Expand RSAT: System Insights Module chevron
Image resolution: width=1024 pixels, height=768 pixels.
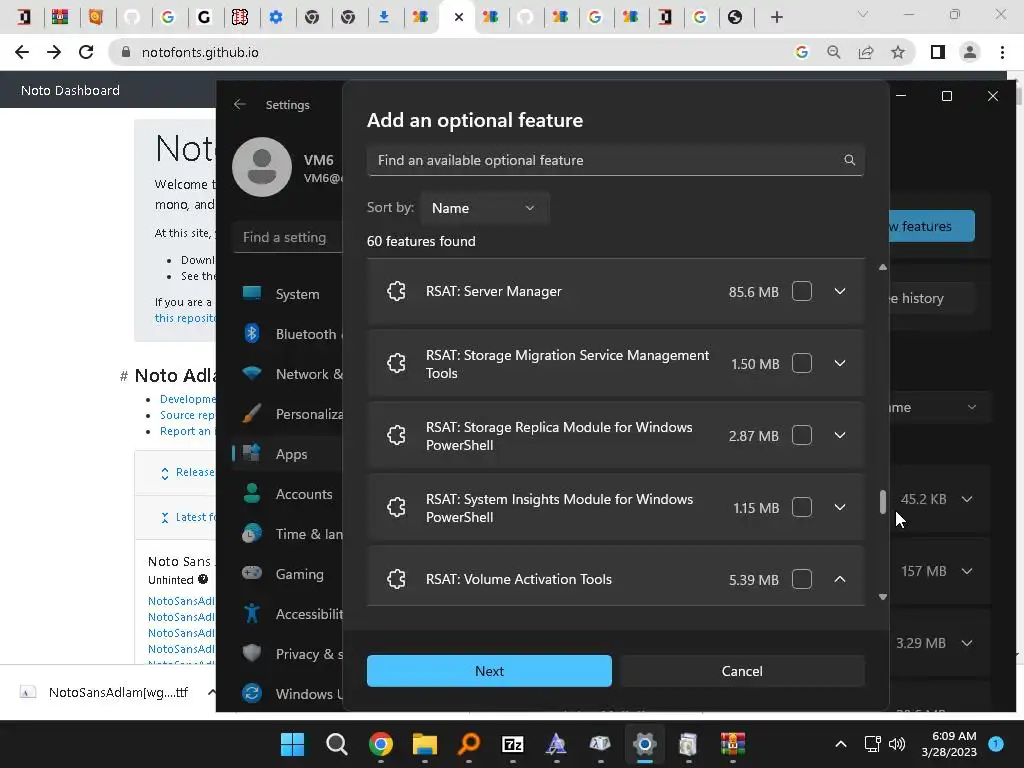click(840, 507)
